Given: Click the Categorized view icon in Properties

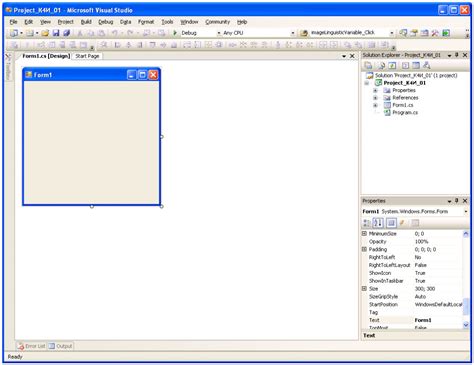Looking at the screenshot, I should tap(367, 223).
